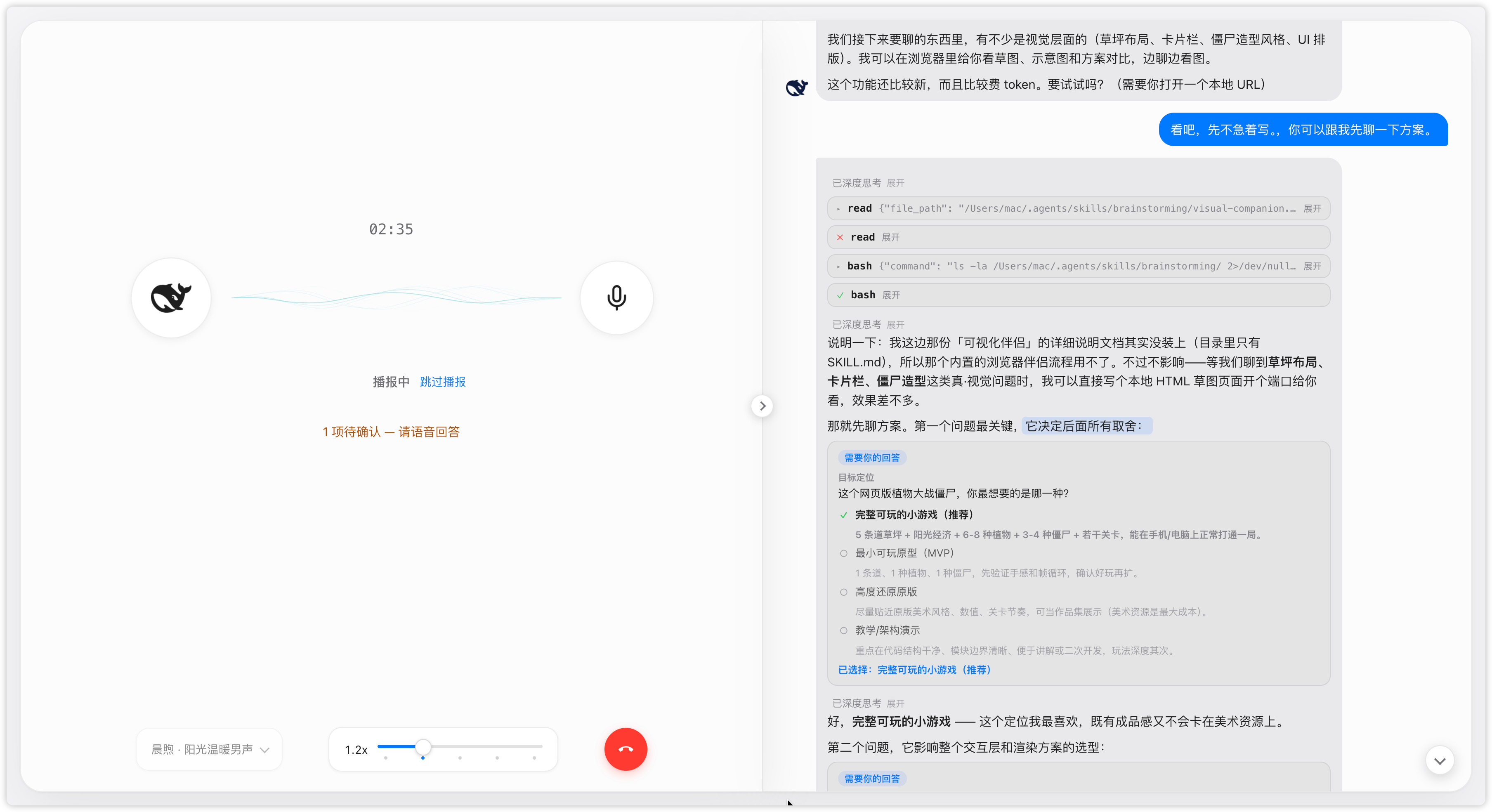Open the 晨煦 · 阳光温暖男声 voice dropdown
Viewport: 1492px width, 812px height.
[x=209, y=749]
